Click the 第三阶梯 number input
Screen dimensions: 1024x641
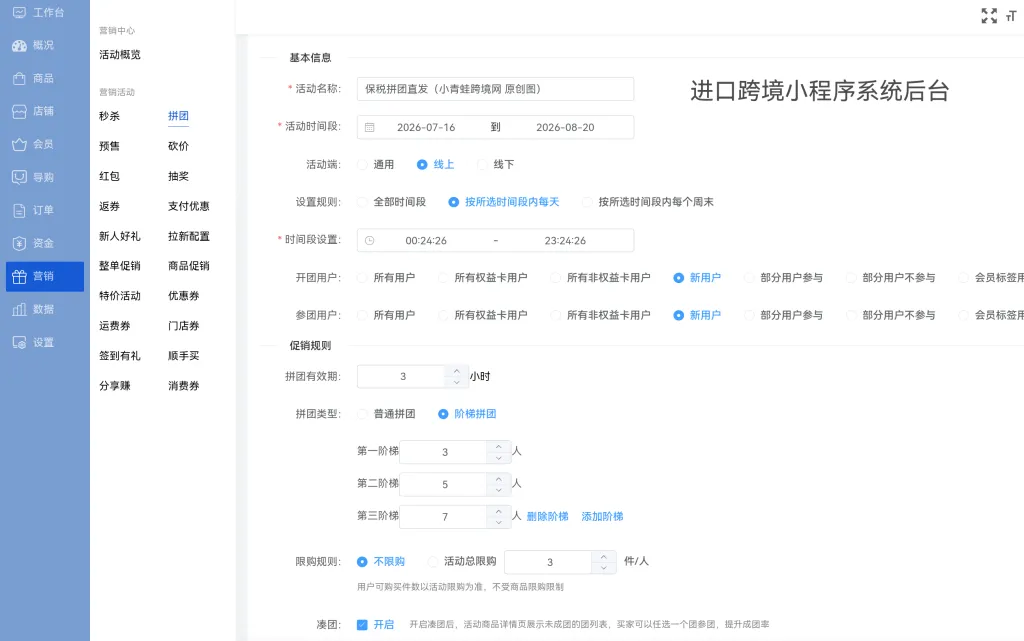click(444, 517)
